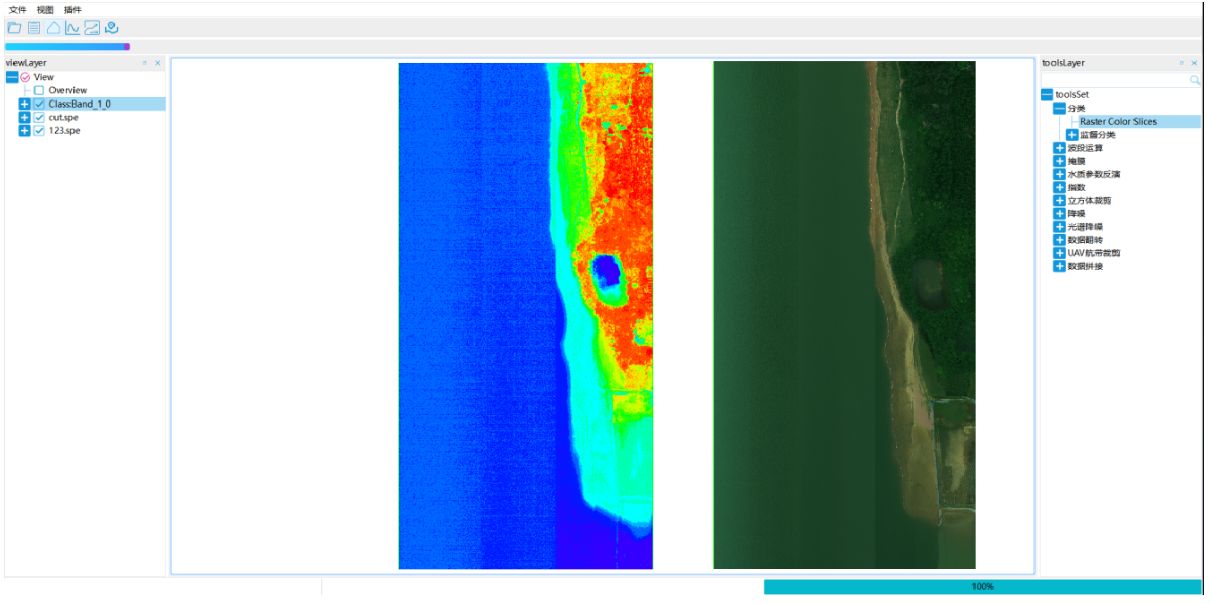Click the toolsSet root label
The height and width of the screenshot is (603, 1210).
[x=1072, y=95]
